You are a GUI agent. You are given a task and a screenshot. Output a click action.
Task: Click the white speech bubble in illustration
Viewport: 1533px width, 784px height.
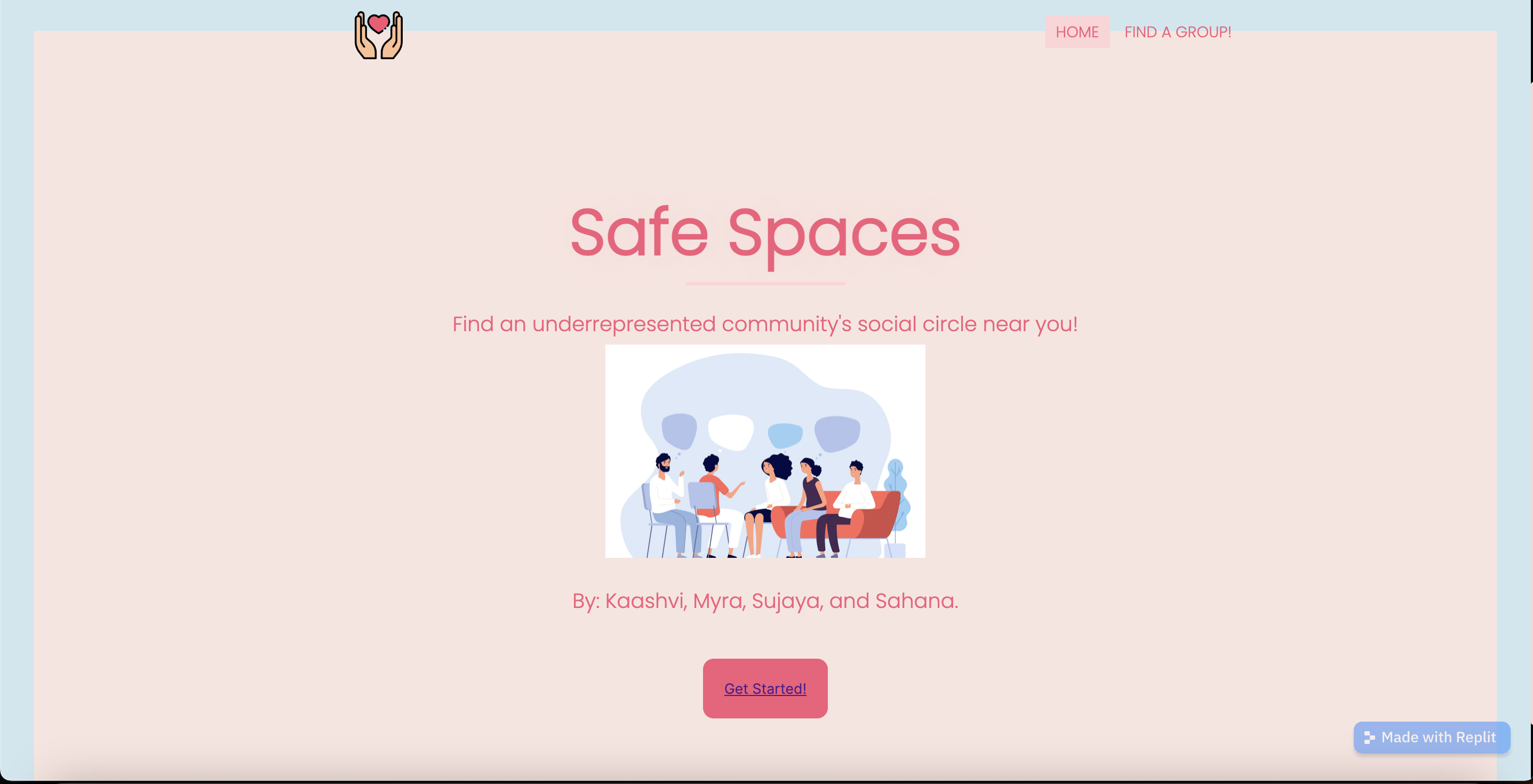click(x=731, y=431)
